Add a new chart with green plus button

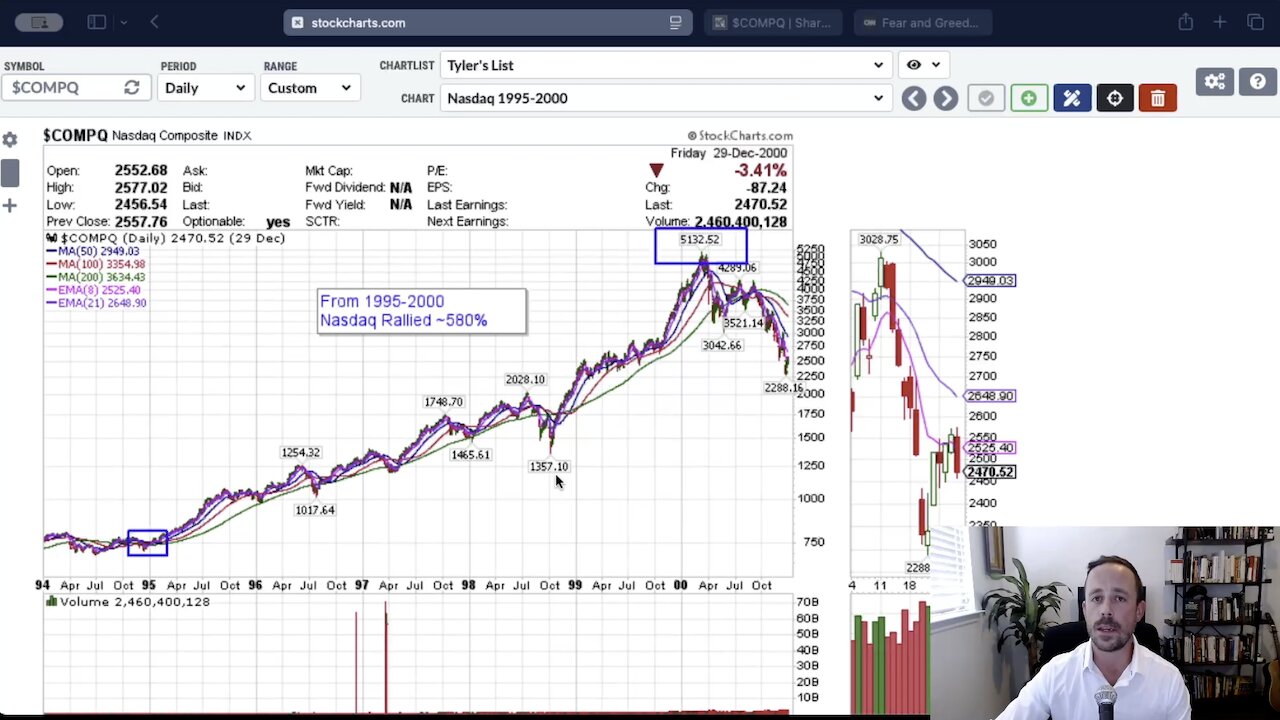1028,98
